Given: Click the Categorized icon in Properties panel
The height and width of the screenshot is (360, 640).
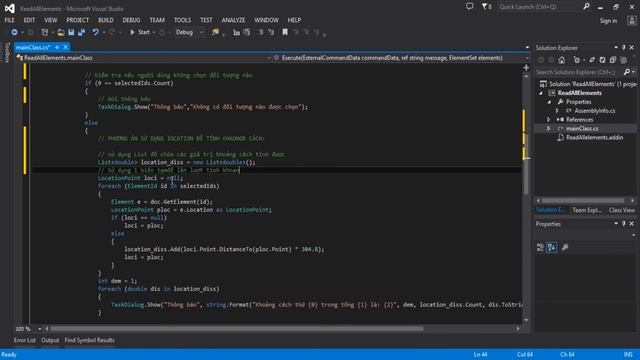Looking at the screenshot, I should 540,247.
